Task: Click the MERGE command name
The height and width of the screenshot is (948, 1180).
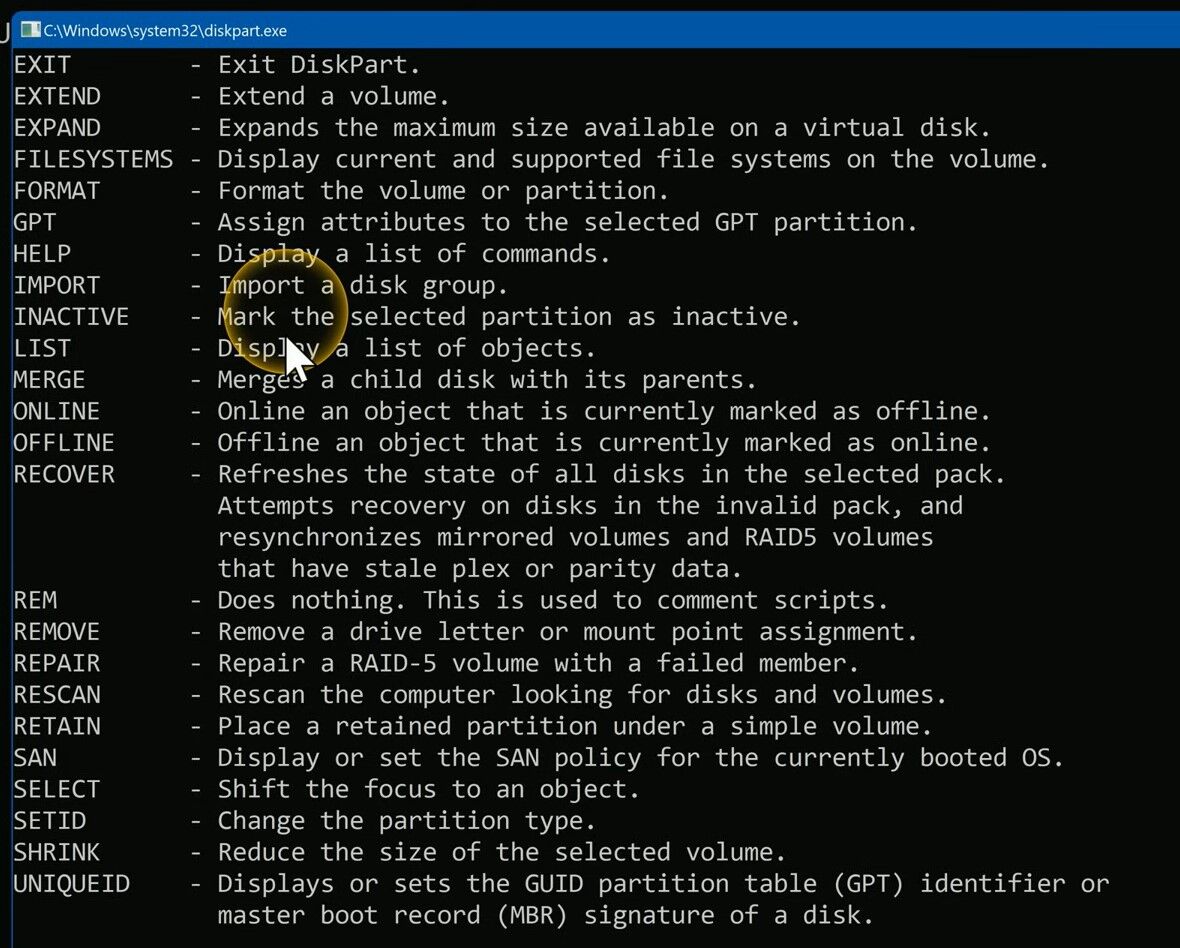Action: coord(49,380)
